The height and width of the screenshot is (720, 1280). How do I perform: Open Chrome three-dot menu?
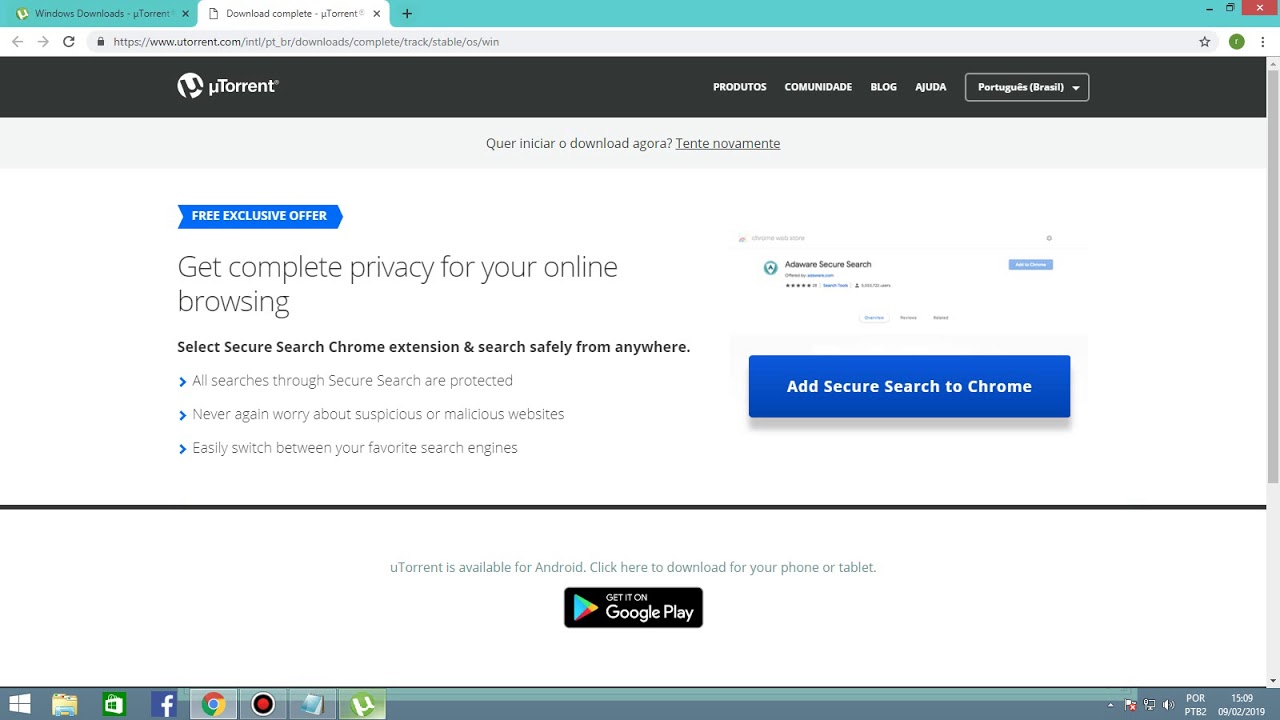pos(1264,42)
